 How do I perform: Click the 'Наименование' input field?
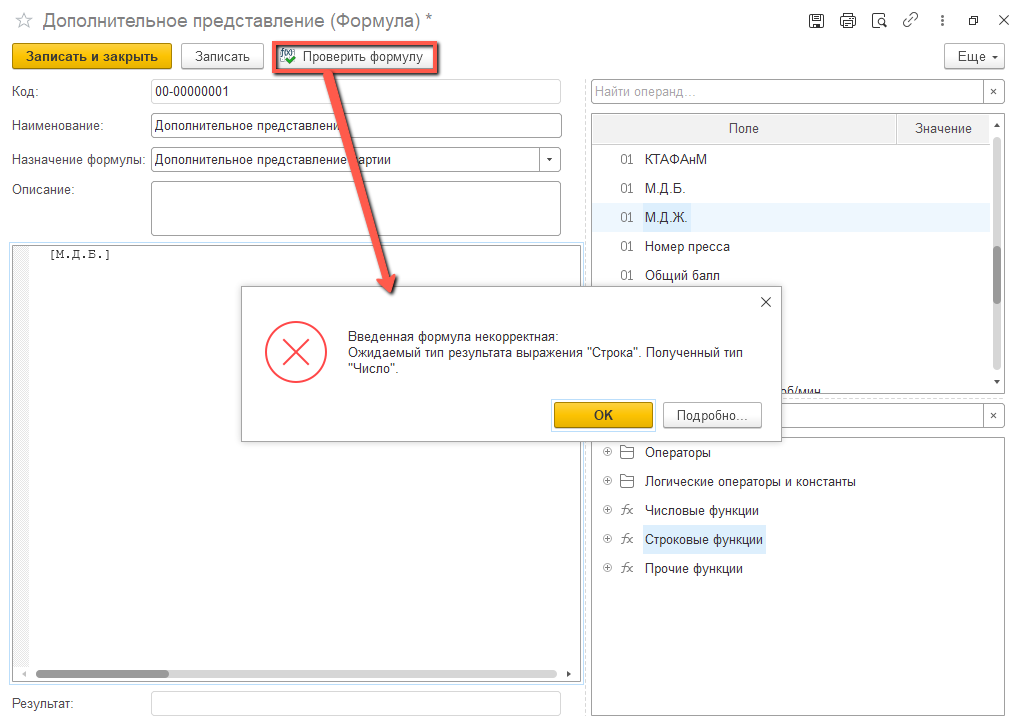point(355,126)
